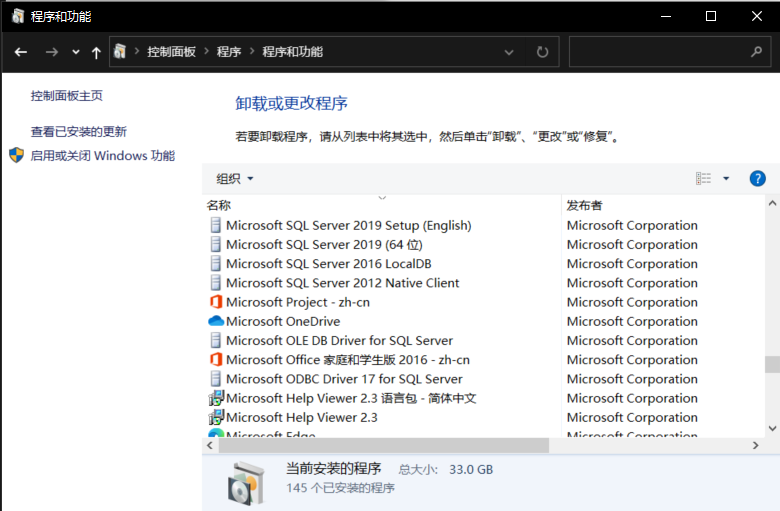
Task: Click the change view icon
Action: pyautogui.click(x=704, y=178)
